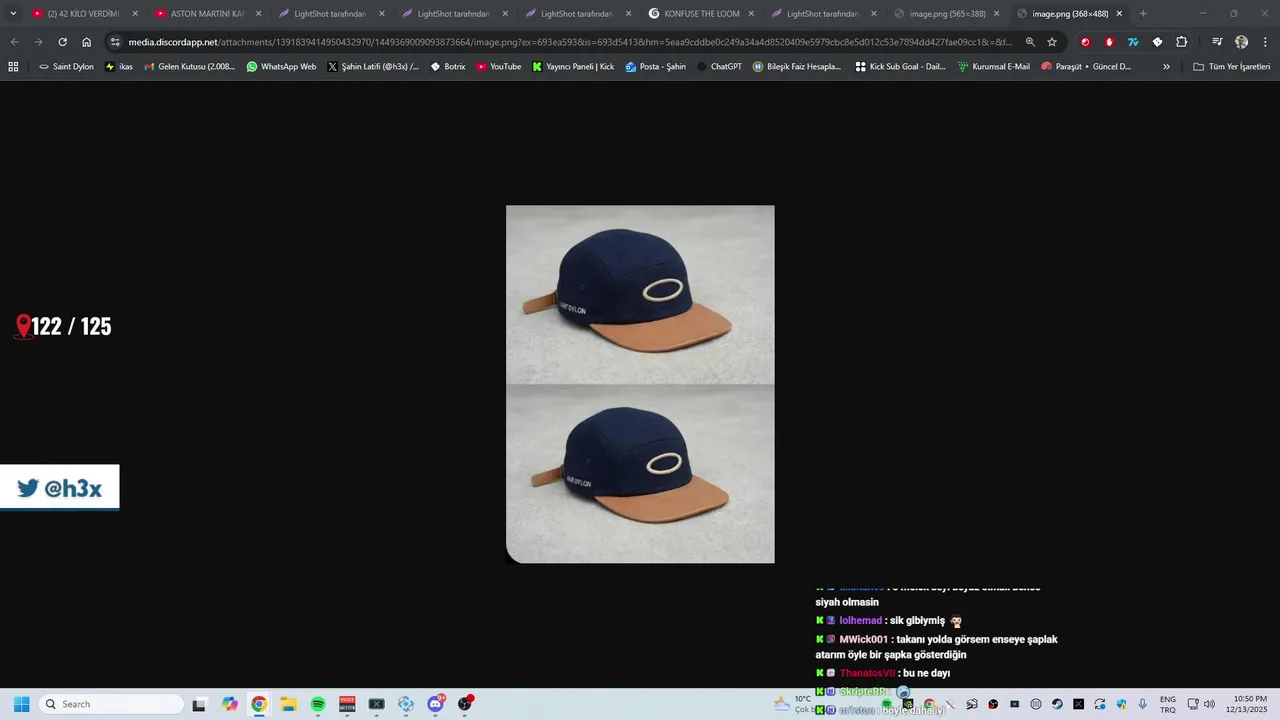This screenshot has height=720, width=1280.
Task: Open the Saint Dylon bookmark
Action: point(66,66)
